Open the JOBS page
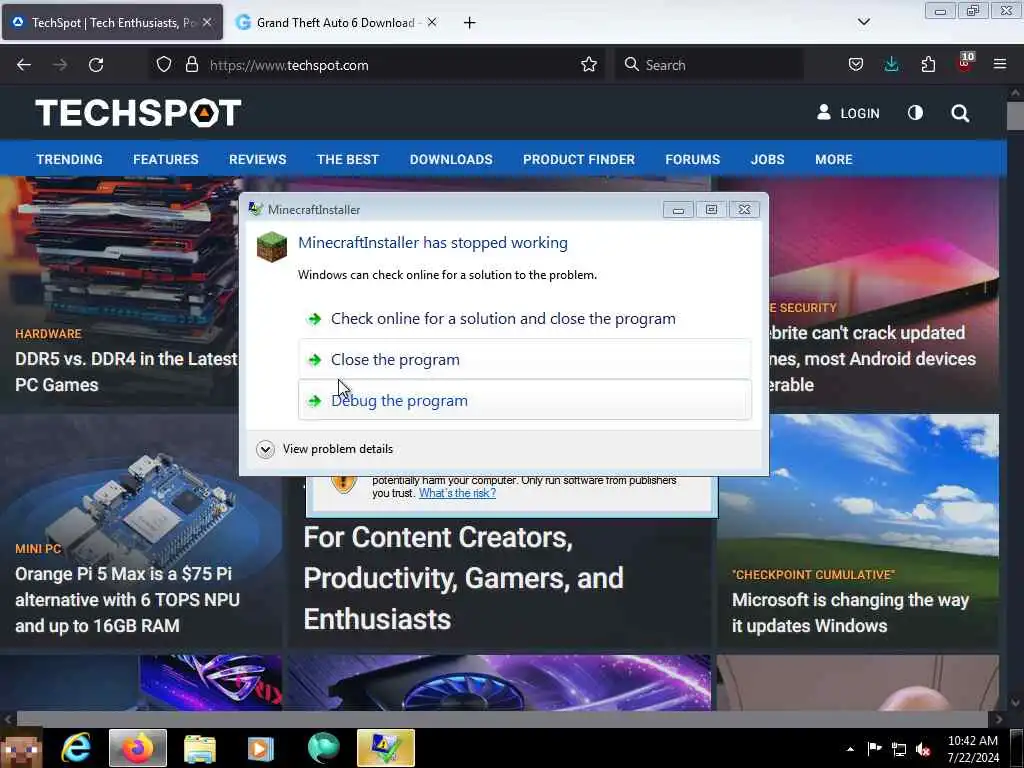The image size is (1024, 768). click(x=767, y=159)
